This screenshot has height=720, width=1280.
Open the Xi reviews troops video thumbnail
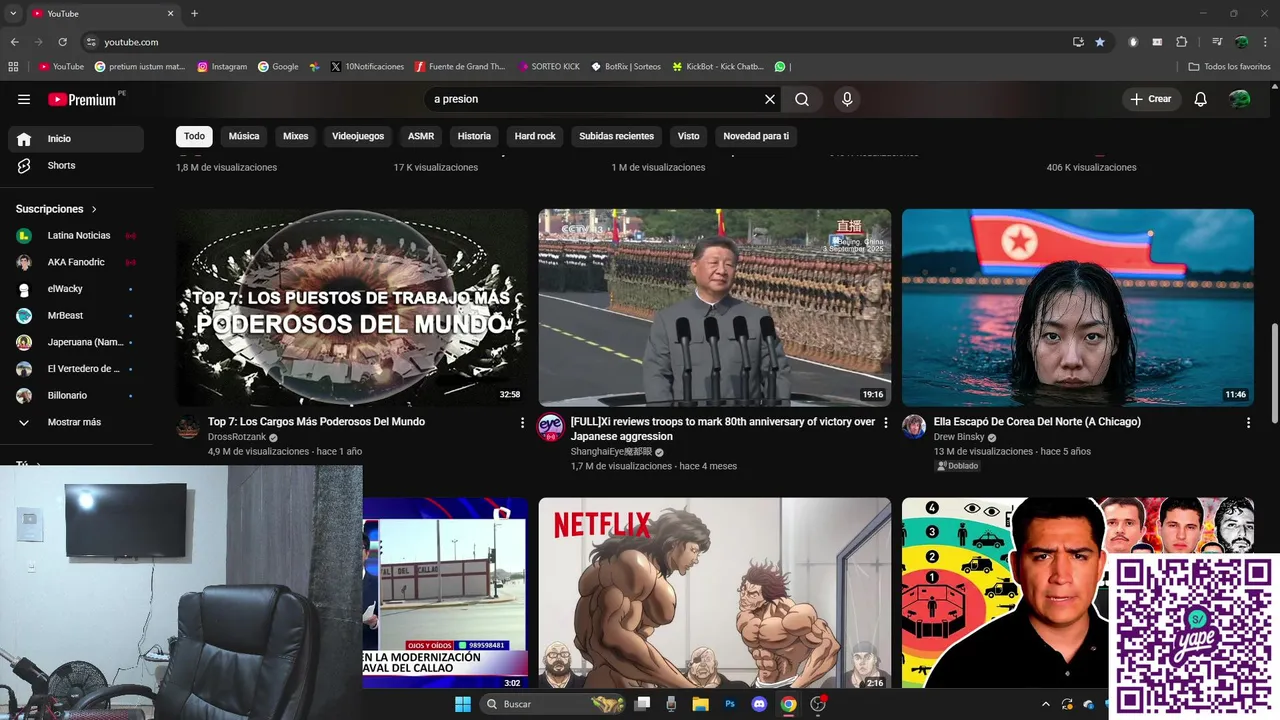point(715,307)
